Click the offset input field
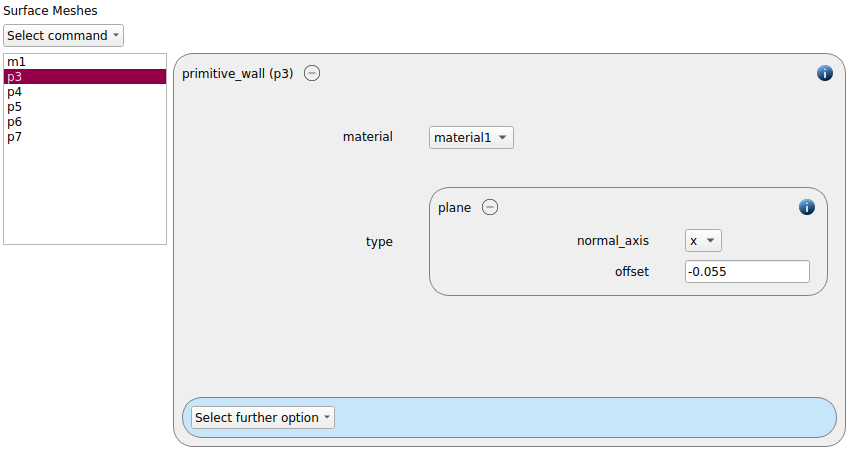This screenshot has width=850, height=449. 747,272
